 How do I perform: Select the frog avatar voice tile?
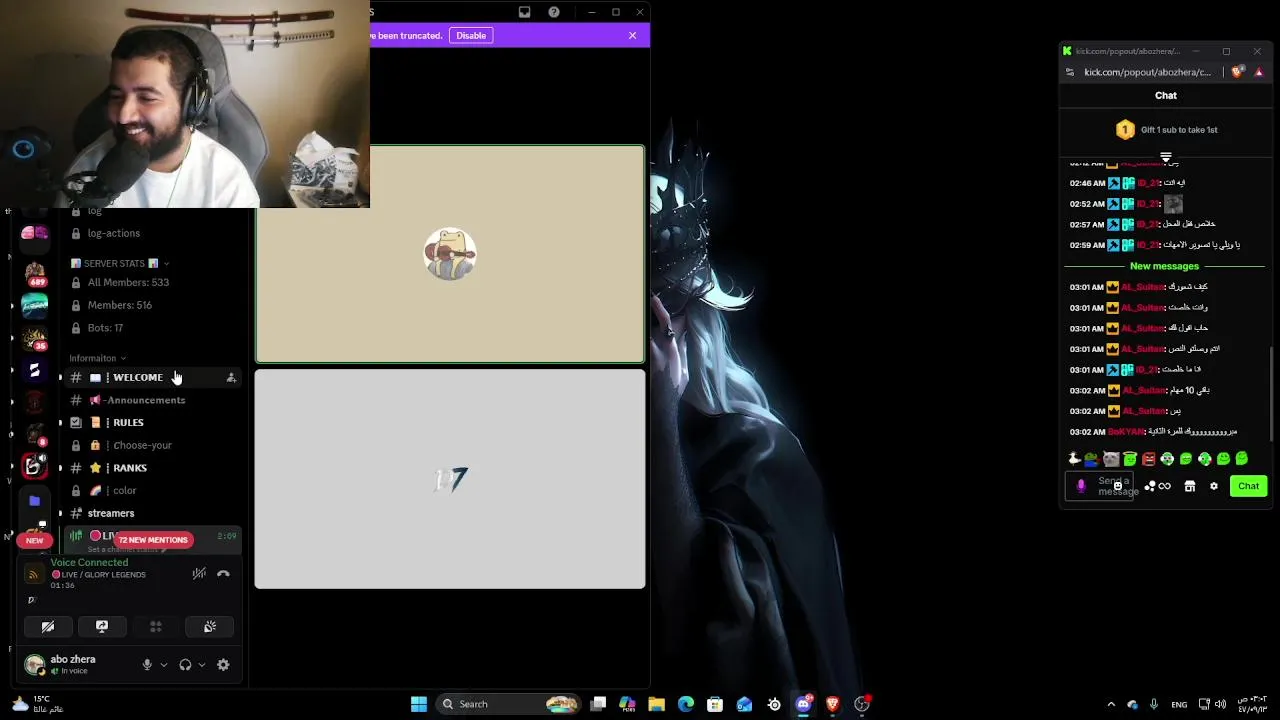450,254
